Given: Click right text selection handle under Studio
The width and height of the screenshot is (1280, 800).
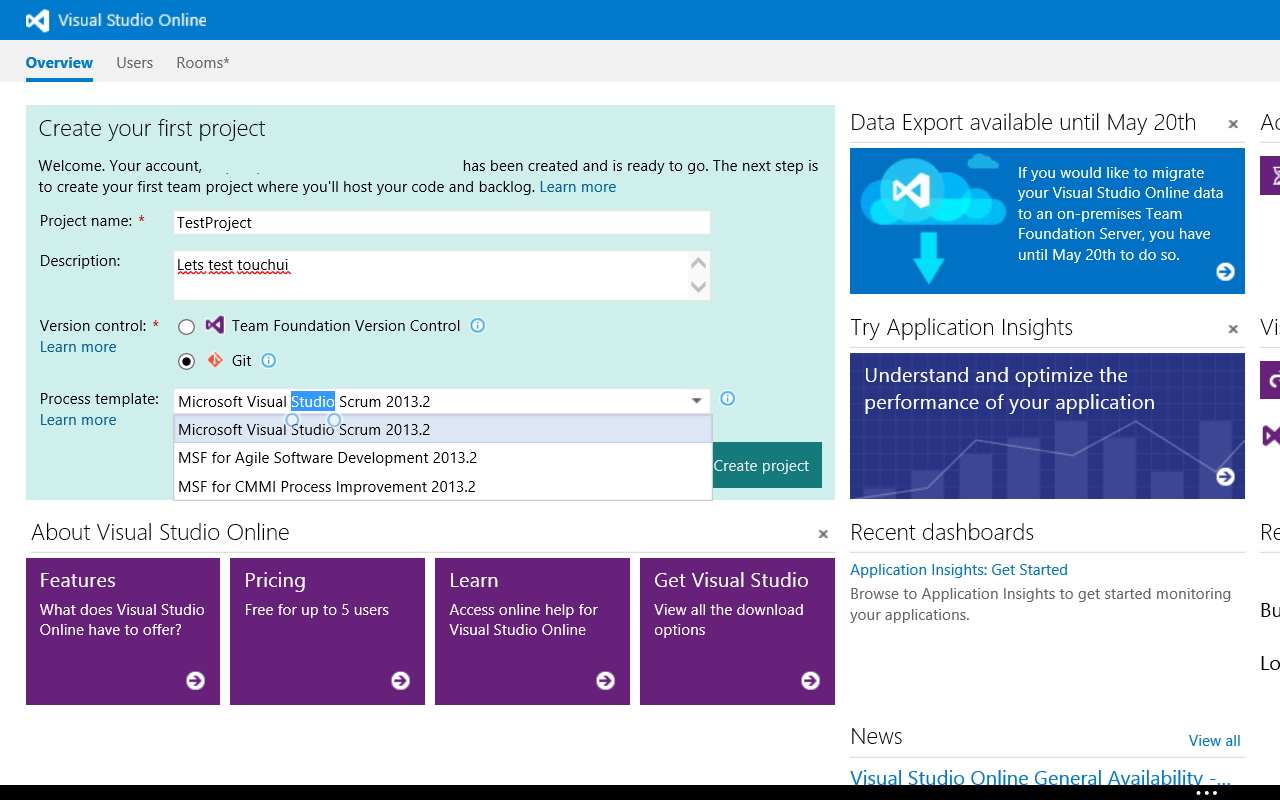Looking at the screenshot, I should point(335,420).
